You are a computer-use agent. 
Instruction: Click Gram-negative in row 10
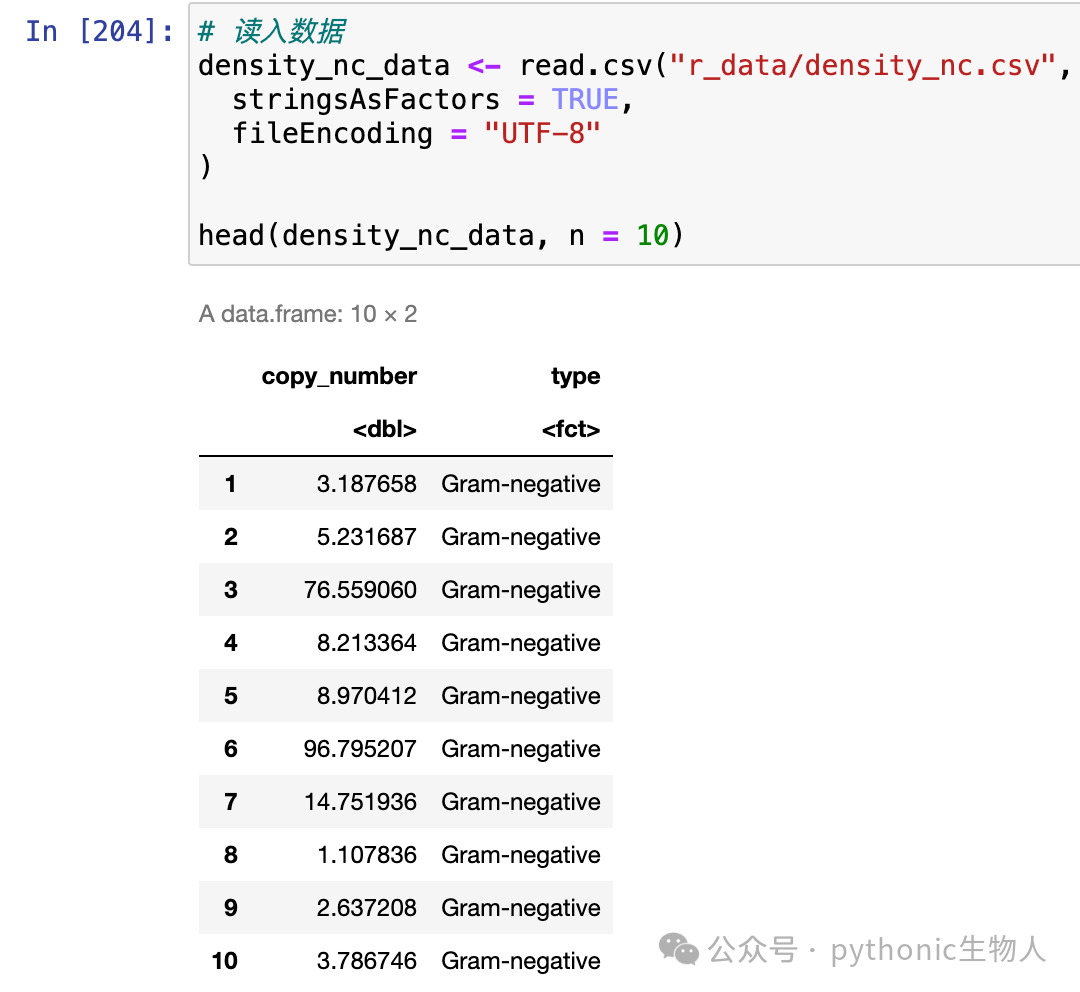pyautogui.click(x=521, y=962)
